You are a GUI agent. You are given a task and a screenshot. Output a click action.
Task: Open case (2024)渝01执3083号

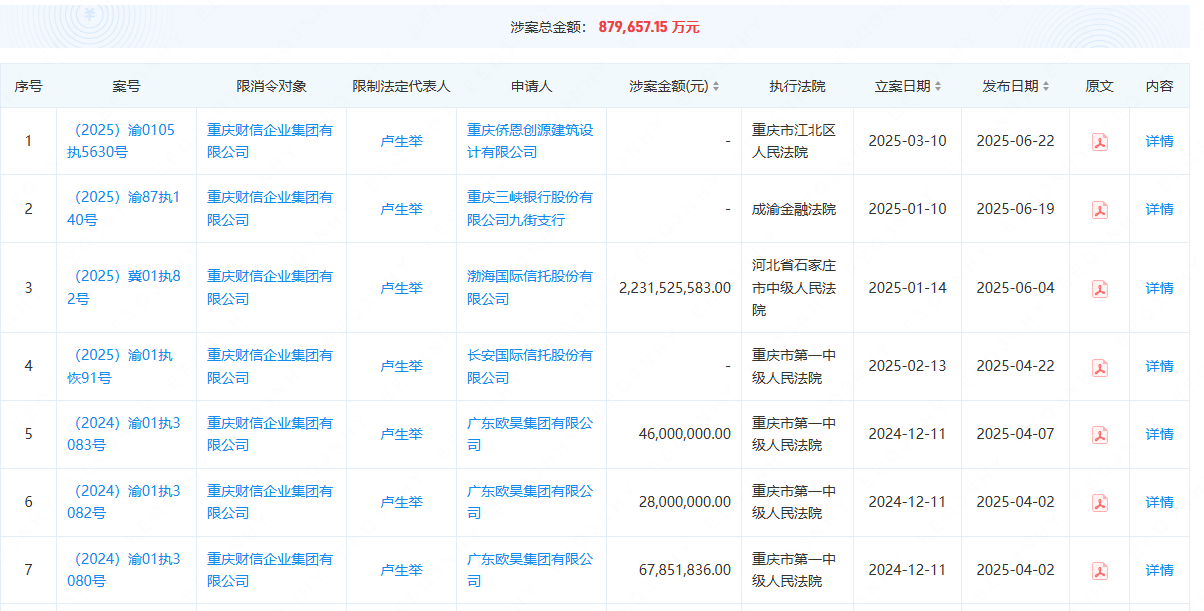pos(126,434)
